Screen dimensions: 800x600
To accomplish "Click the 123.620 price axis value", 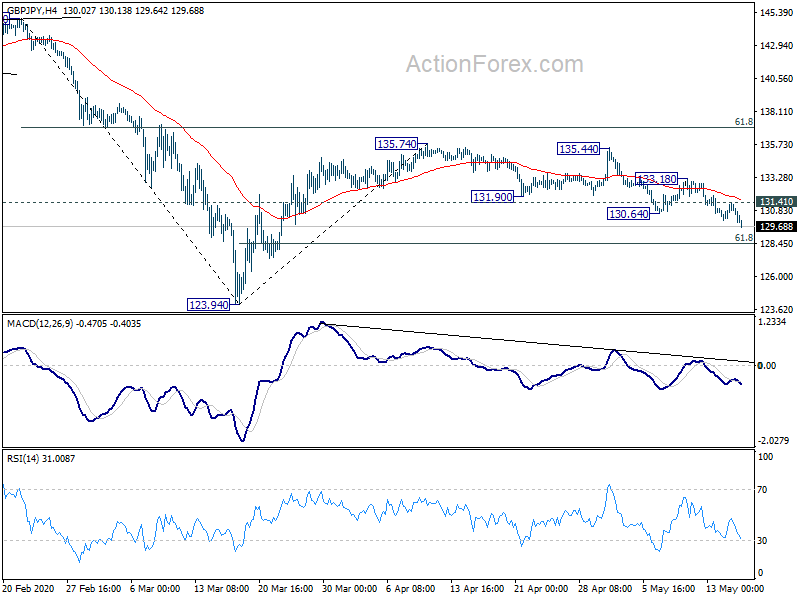I will pos(777,310).
